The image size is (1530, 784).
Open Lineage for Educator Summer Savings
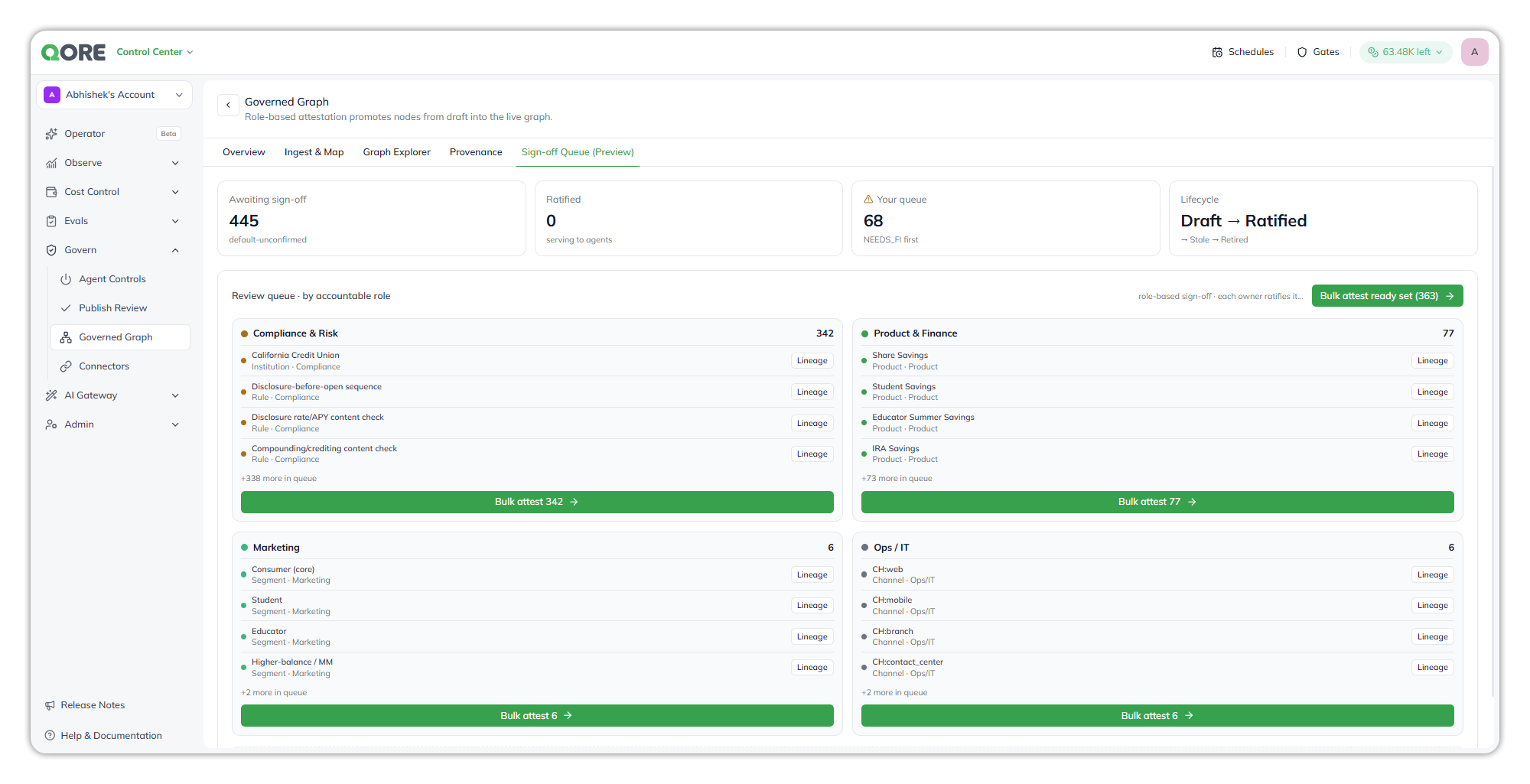[x=1432, y=423]
